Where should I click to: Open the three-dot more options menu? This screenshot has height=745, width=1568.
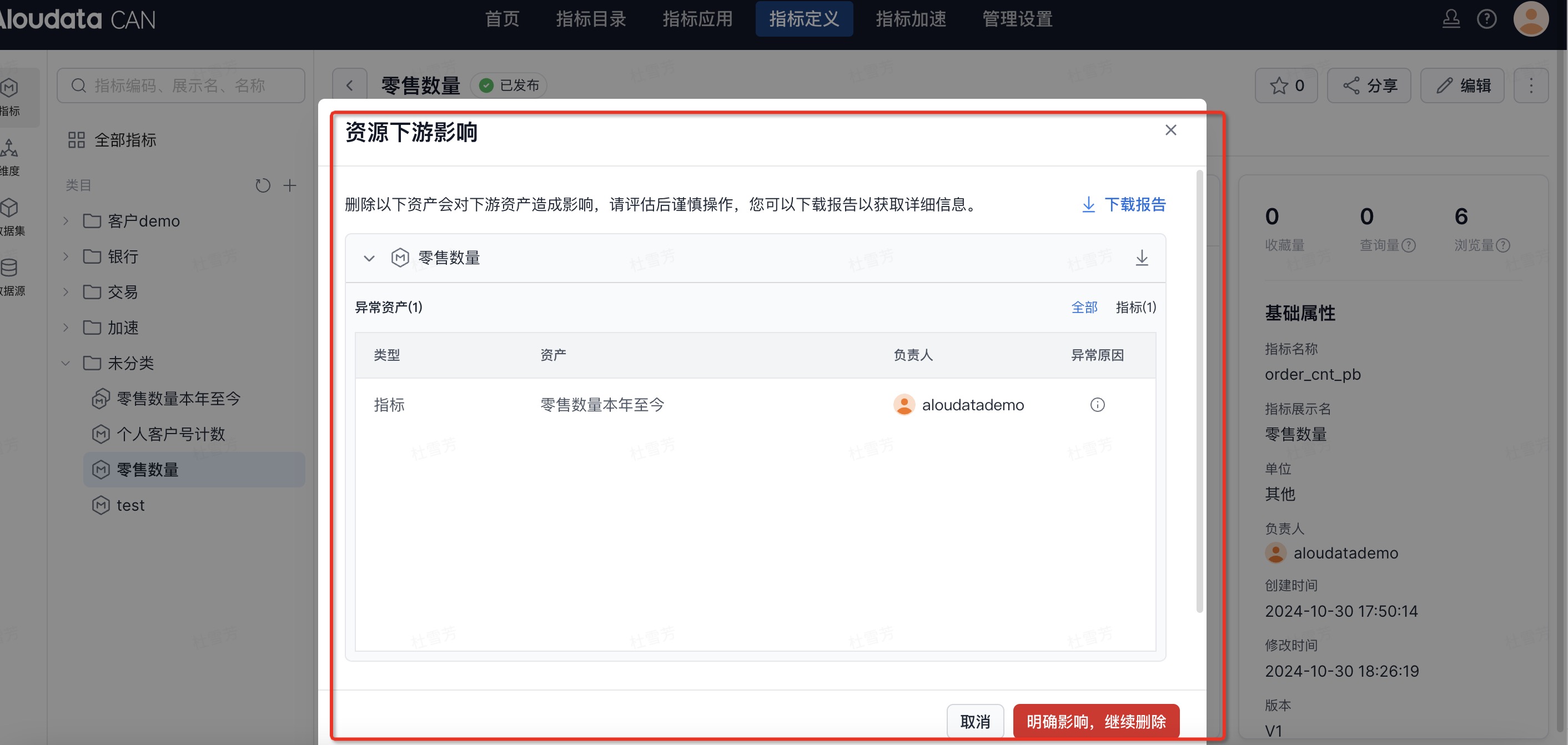click(x=1531, y=85)
